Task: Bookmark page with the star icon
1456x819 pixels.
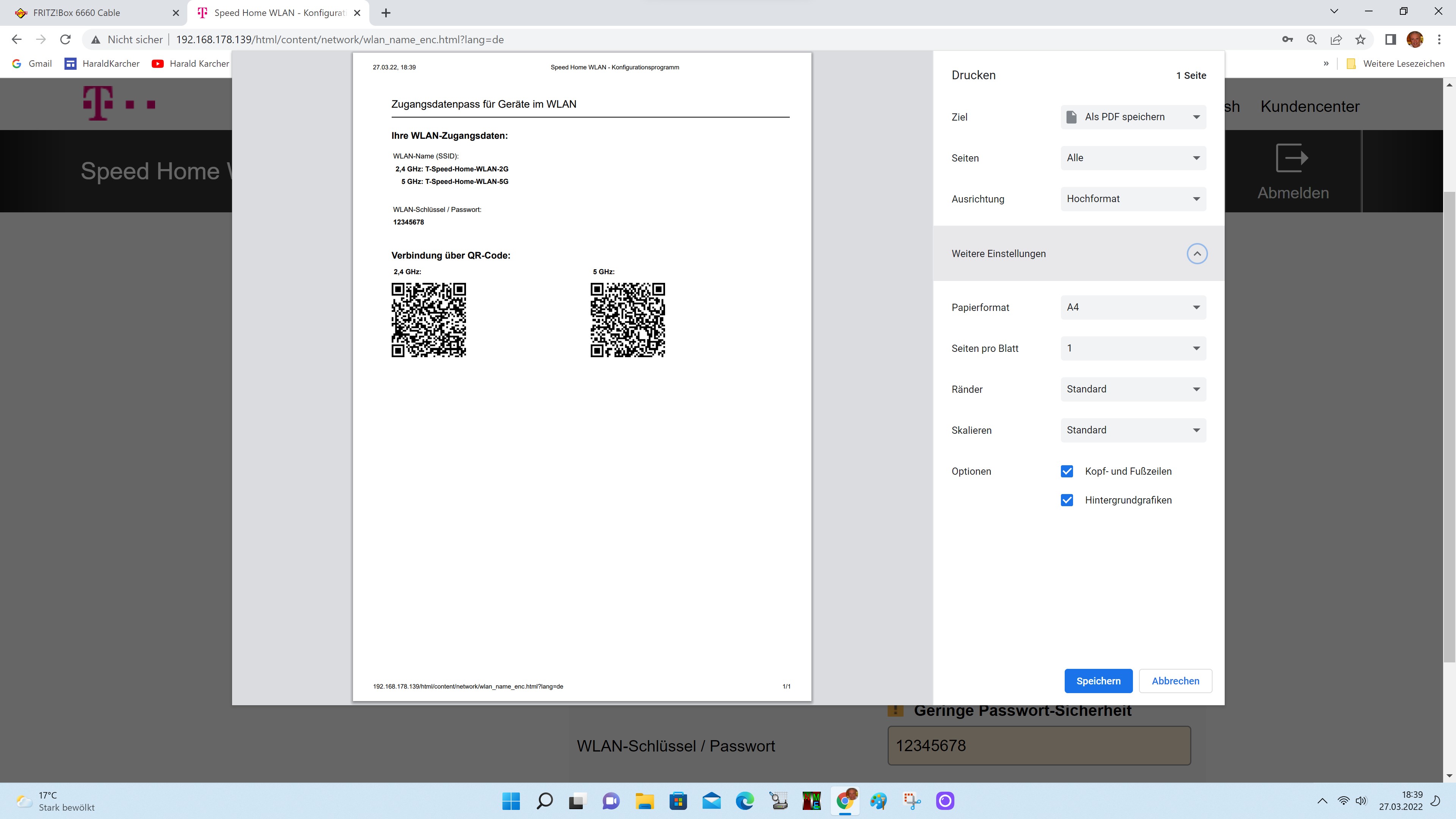Action: (1360, 39)
